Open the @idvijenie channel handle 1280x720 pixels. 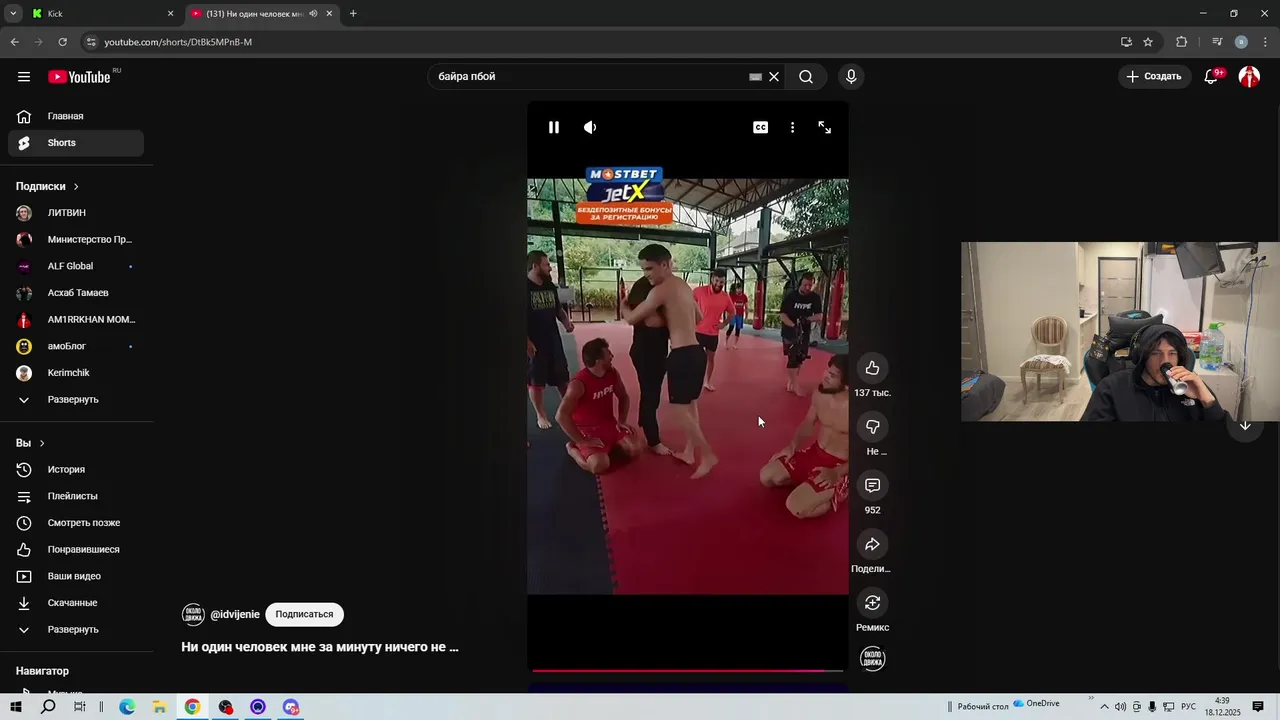point(235,614)
